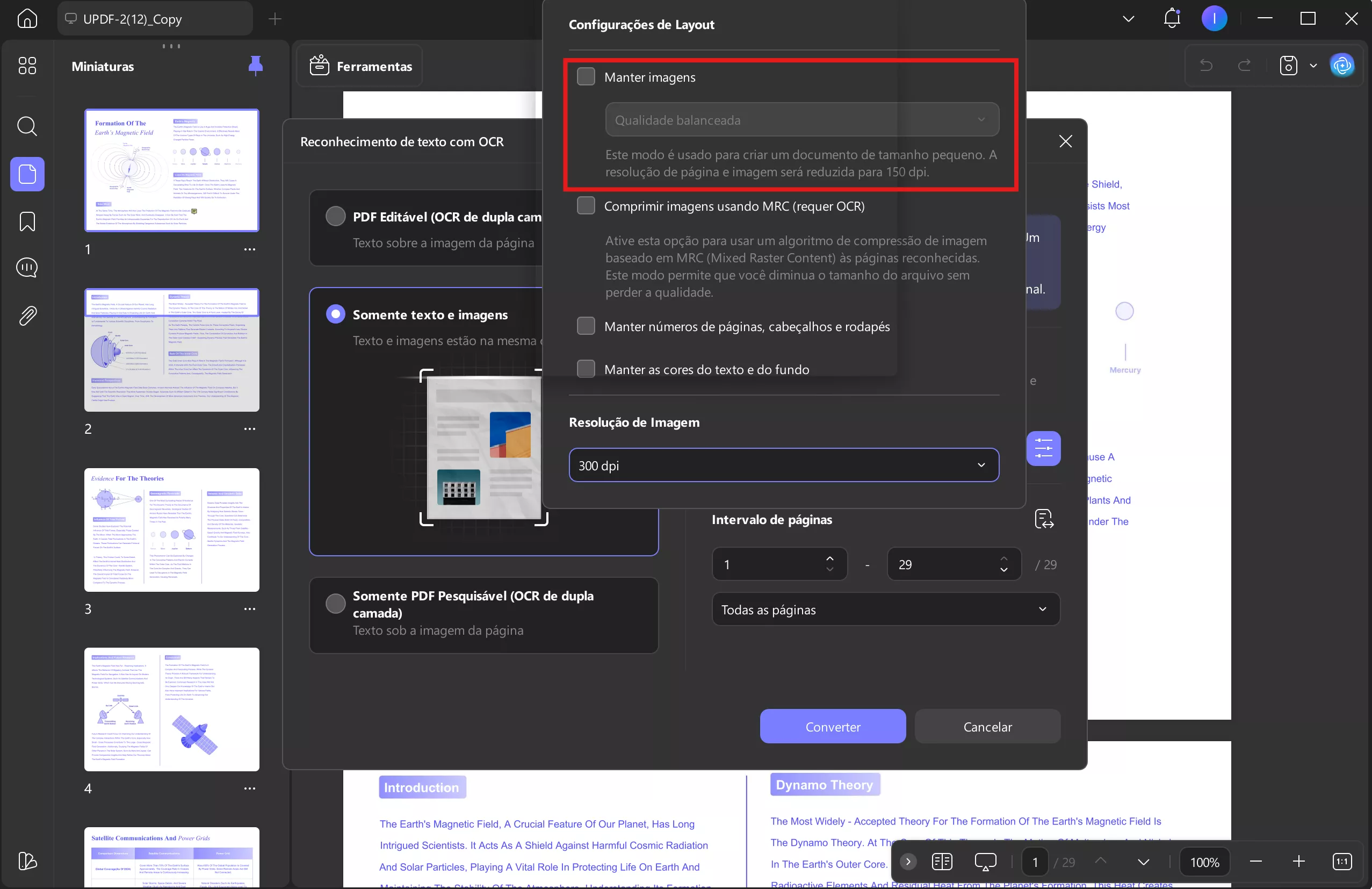This screenshot has height=889, width=1372.
Task: Open the notifications bell
Action: (1172, 18)
